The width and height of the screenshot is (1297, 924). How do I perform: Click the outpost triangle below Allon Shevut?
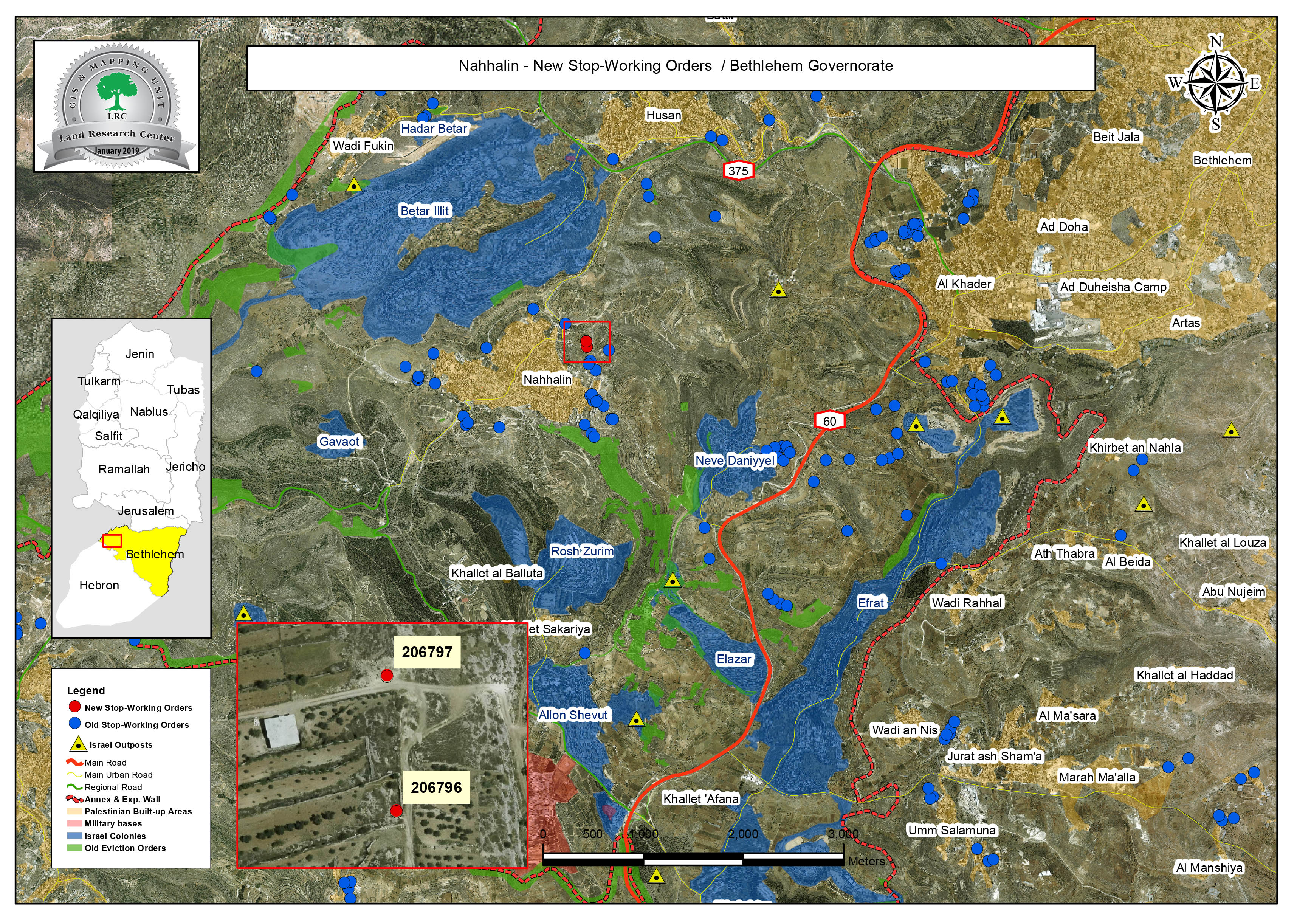[637, 720]
